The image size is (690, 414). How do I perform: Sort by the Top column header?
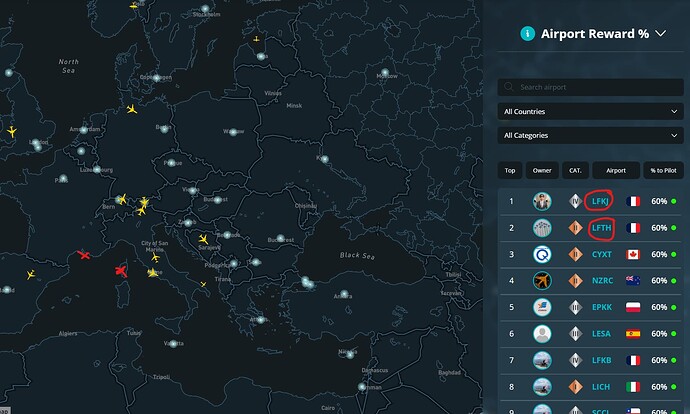point(510,171)
